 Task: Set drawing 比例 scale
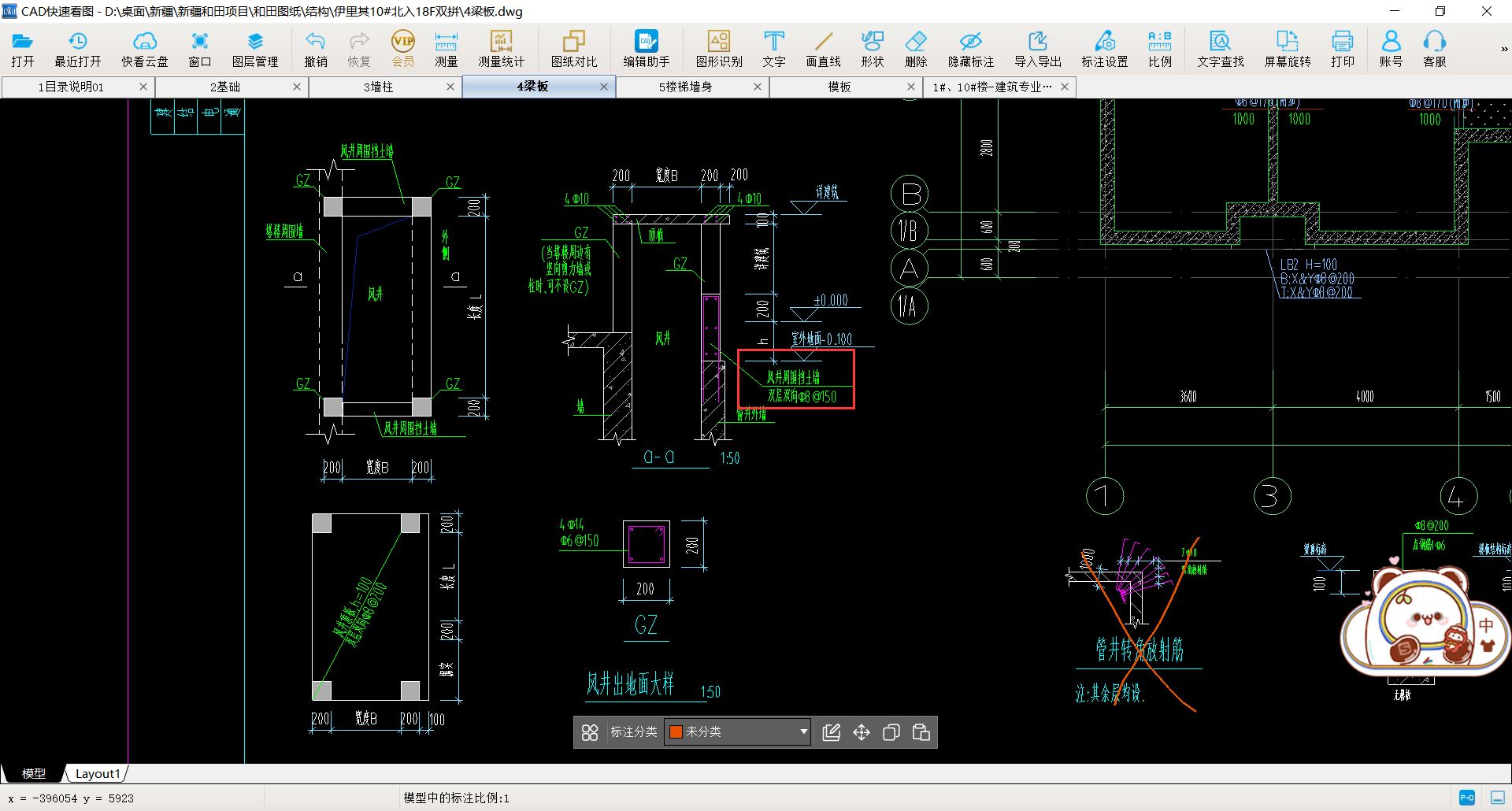click(1160, 49)
